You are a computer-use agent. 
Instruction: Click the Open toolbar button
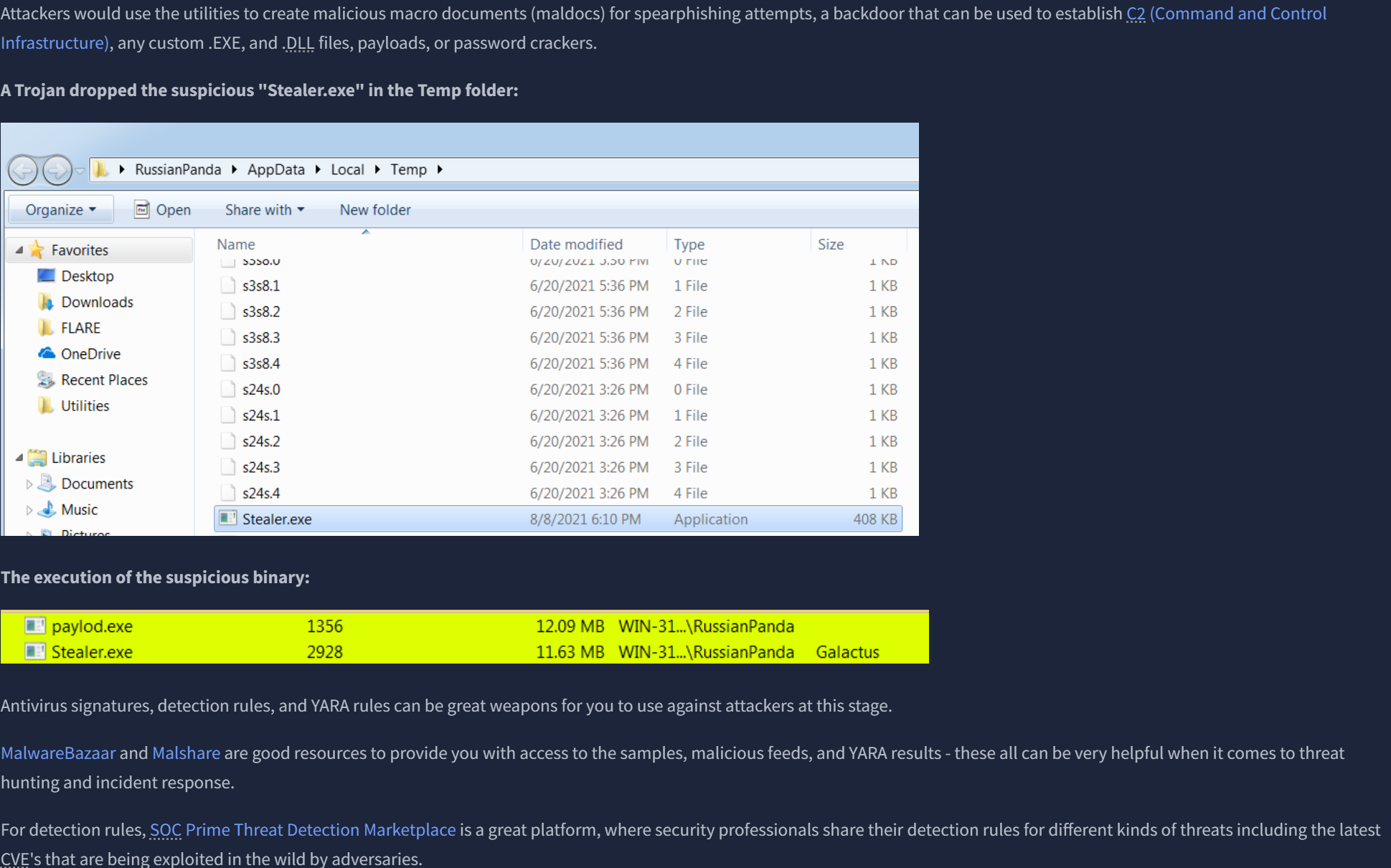point(163,209)
